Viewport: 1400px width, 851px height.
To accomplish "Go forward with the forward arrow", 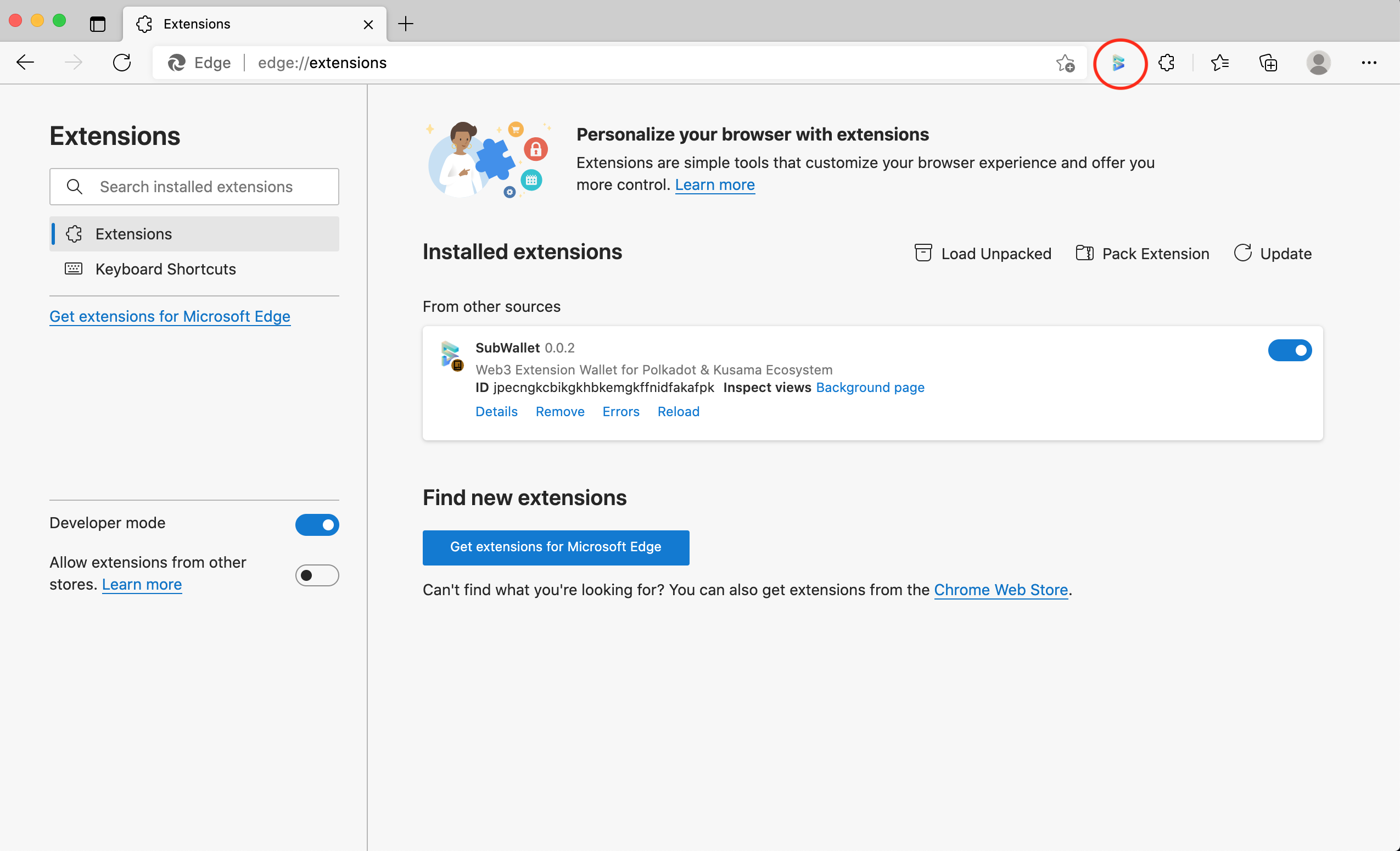I will tap(74, 63).
